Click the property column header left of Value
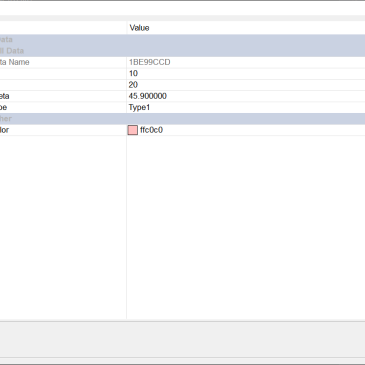The width and height of the screenshot is (365, 365). point(63,28)
